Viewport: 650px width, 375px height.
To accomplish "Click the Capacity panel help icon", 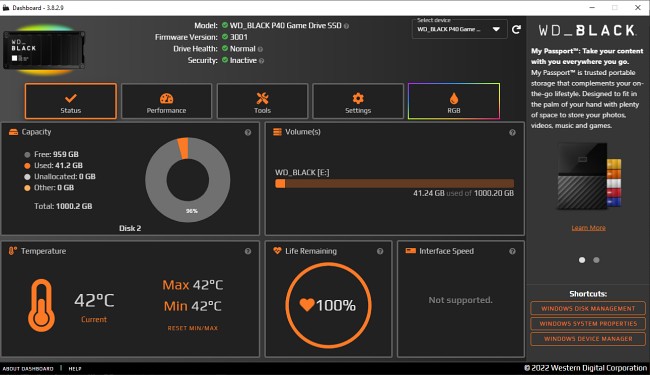I will pos(248,133).
